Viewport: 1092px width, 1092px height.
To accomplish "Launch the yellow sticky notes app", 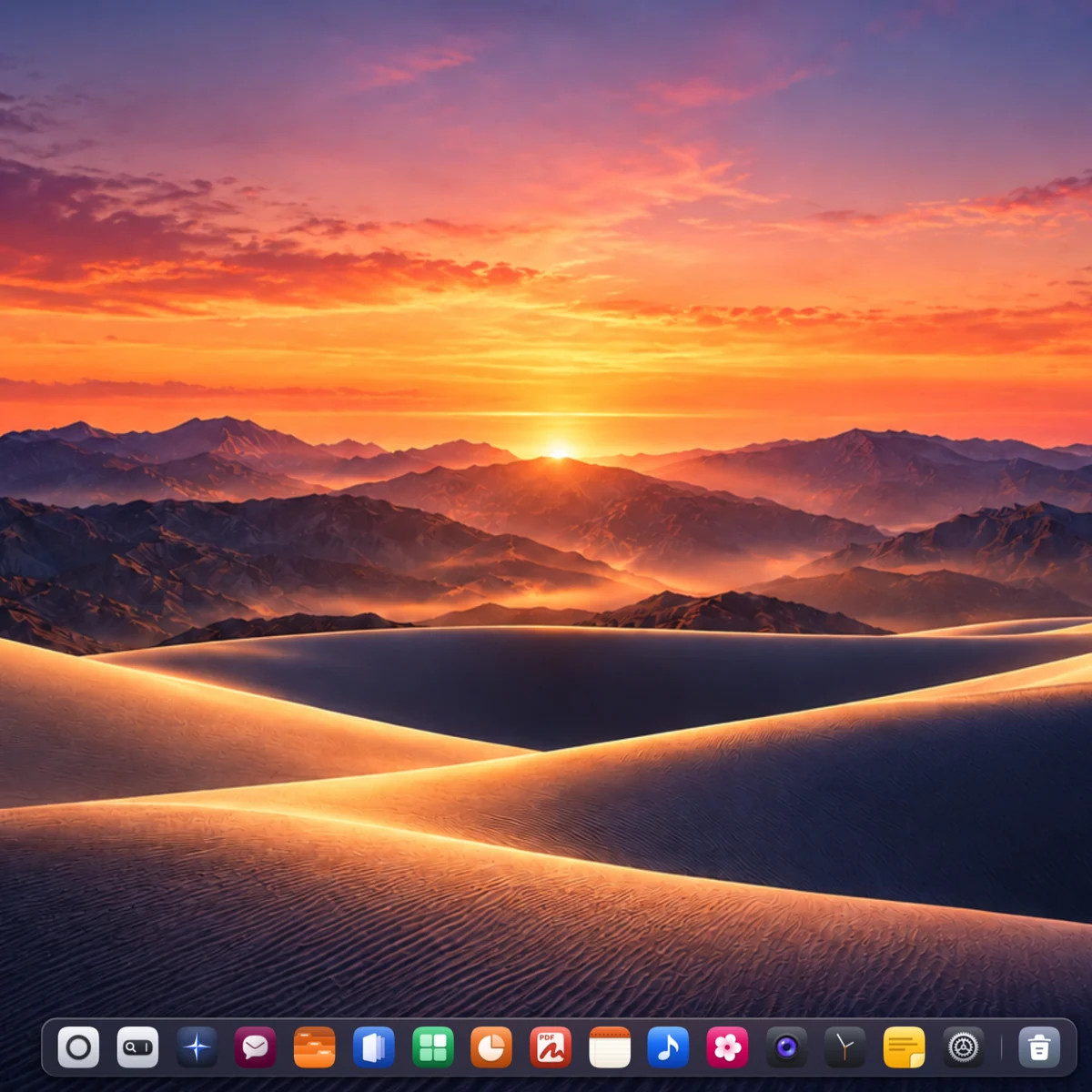I will pos(905,1047).
